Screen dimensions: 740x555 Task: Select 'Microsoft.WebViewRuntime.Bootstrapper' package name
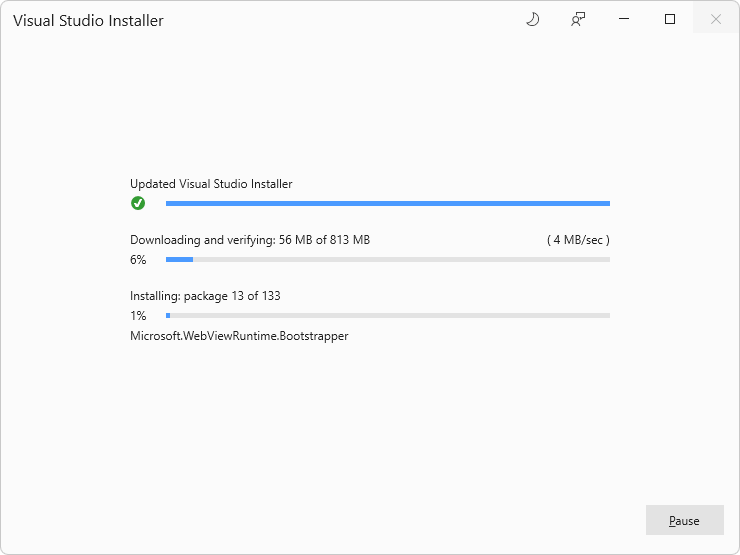click(x=239, y=336)
